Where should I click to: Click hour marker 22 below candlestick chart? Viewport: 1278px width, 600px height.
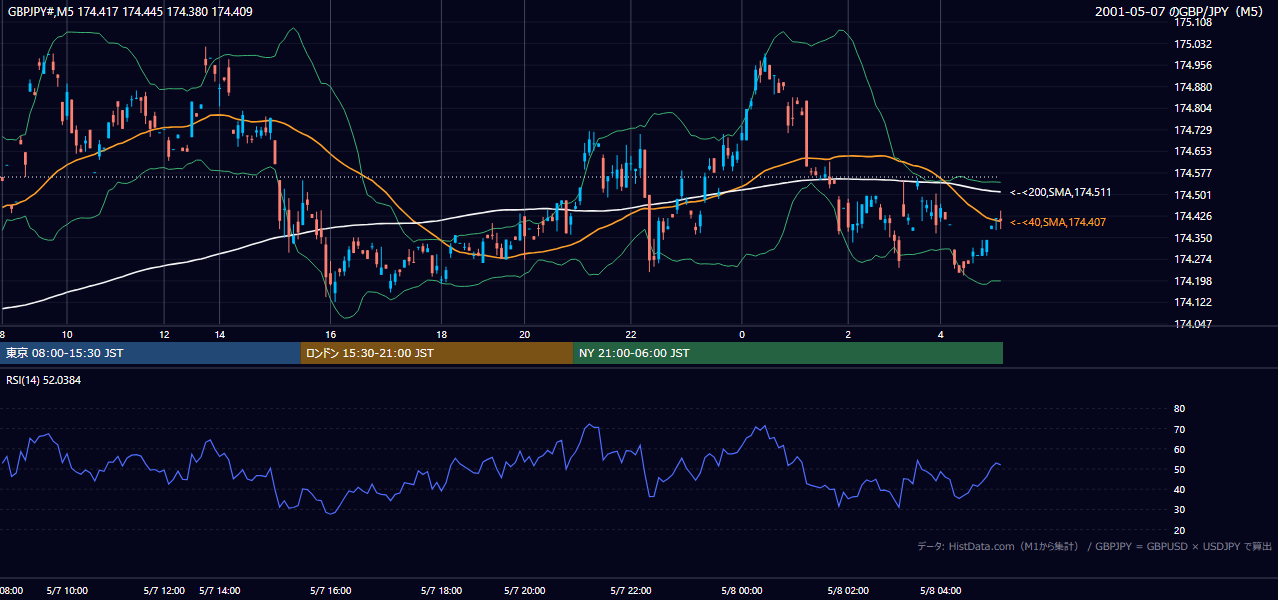[x=630, y=334]
